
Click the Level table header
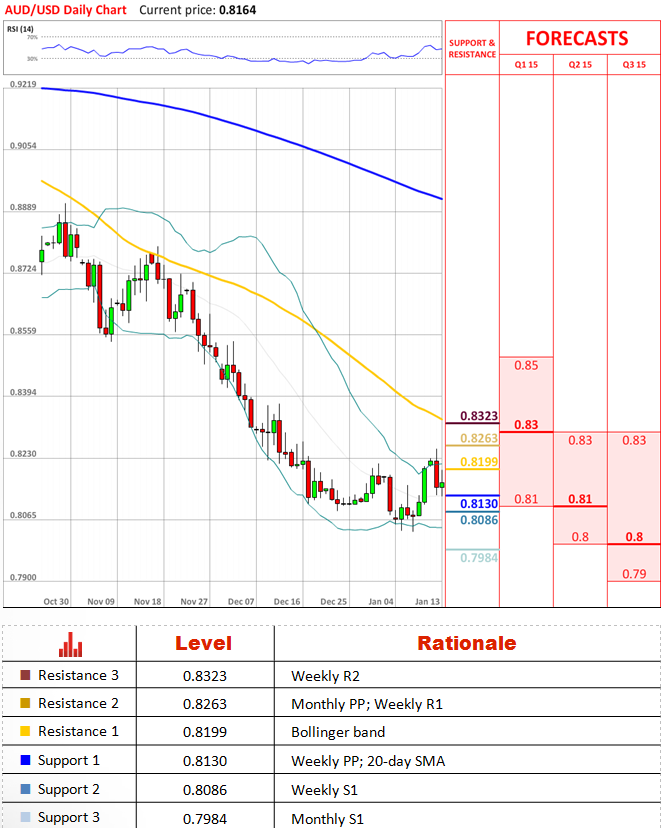[204, 643]
